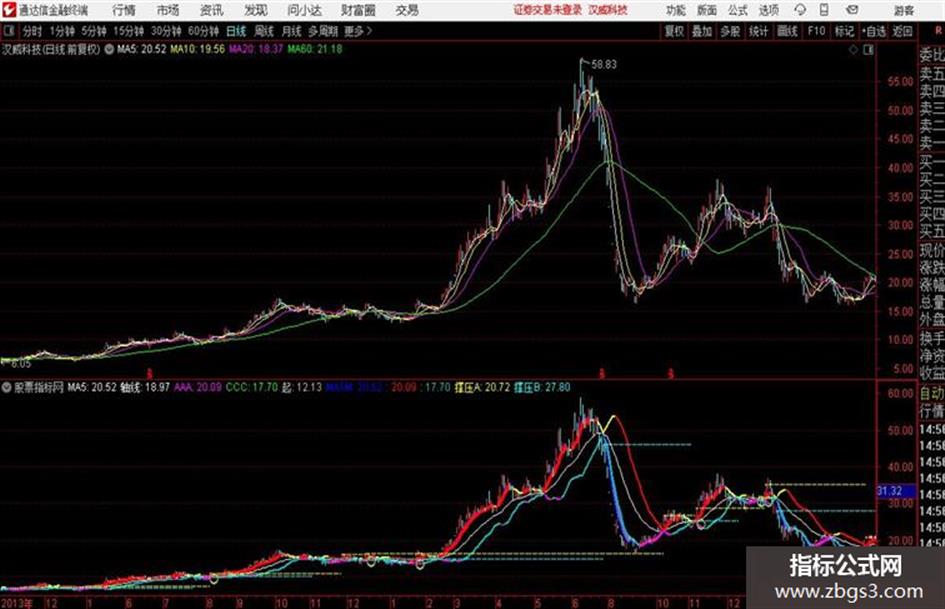The height and width of the screenshot is (609, 945).
Task: Open the 公式 menu
Action: pyautogui.click(x=738, y=10)
